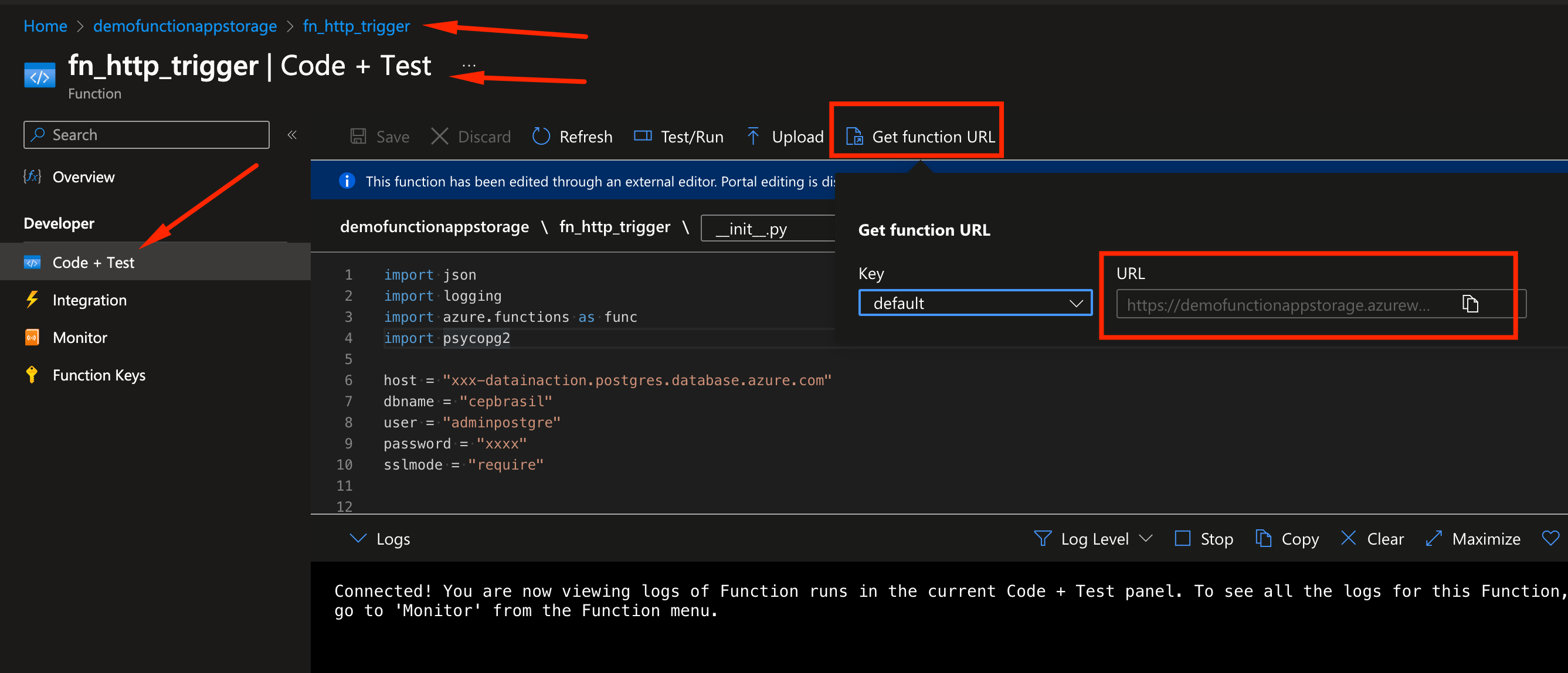This screenshot has width=1568, height=673.
Task: Click the 'password = "xxxx"' line
Action: tap(454, 444)
